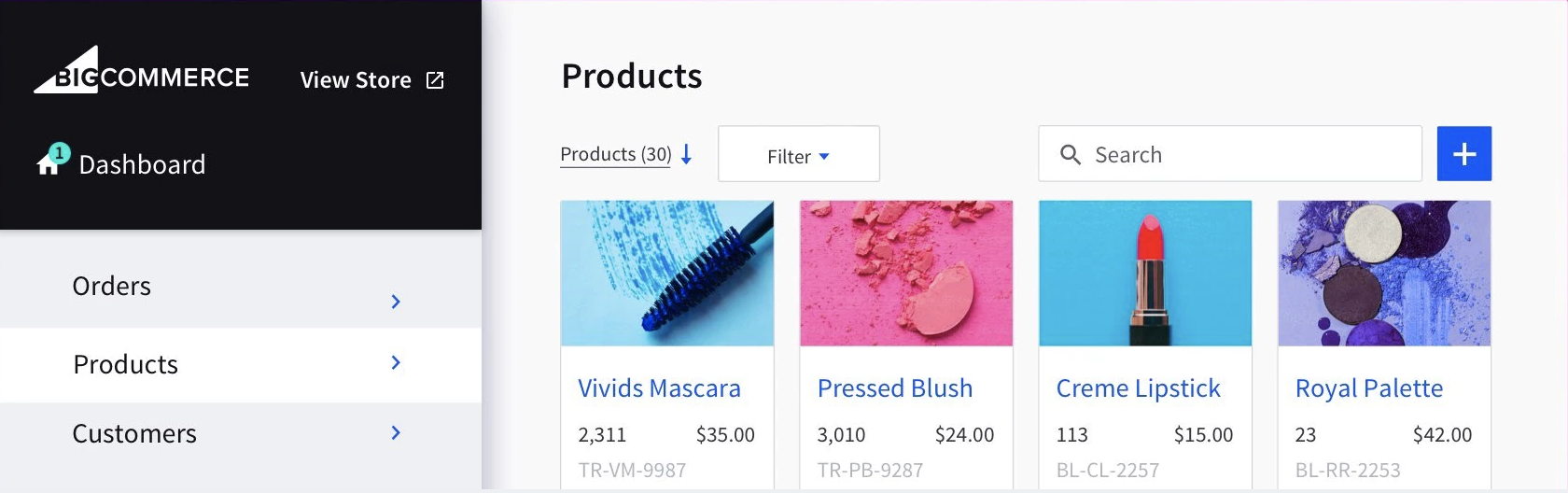Open the Filter dropdown
The height and width of the screenshot is (493, 1568).
pyautogui.click(x=798, y=155)
